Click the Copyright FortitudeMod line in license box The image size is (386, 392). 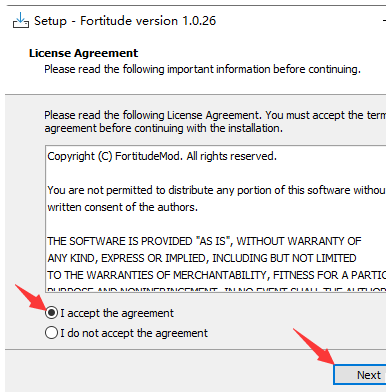tap(162, 156)
